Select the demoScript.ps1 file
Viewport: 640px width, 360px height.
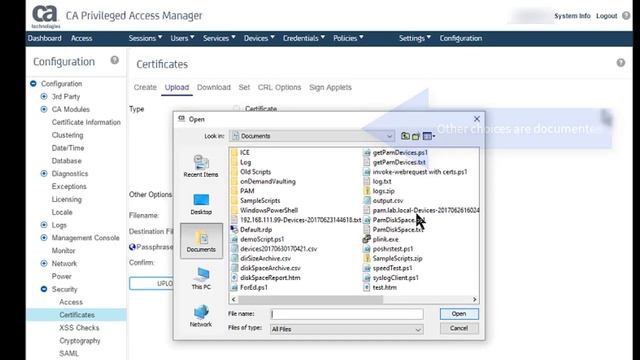click(258, 239)
